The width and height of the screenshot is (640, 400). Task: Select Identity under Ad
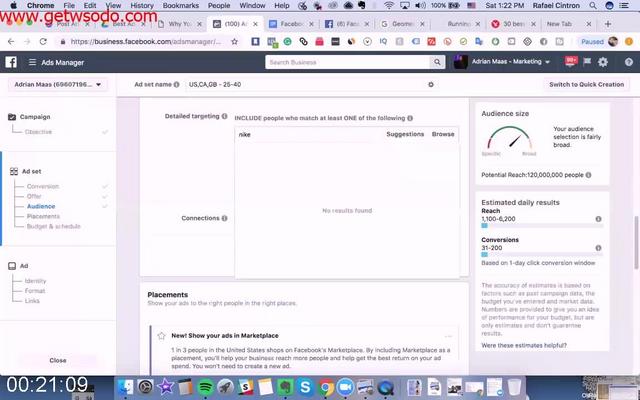tap(36, 281)
